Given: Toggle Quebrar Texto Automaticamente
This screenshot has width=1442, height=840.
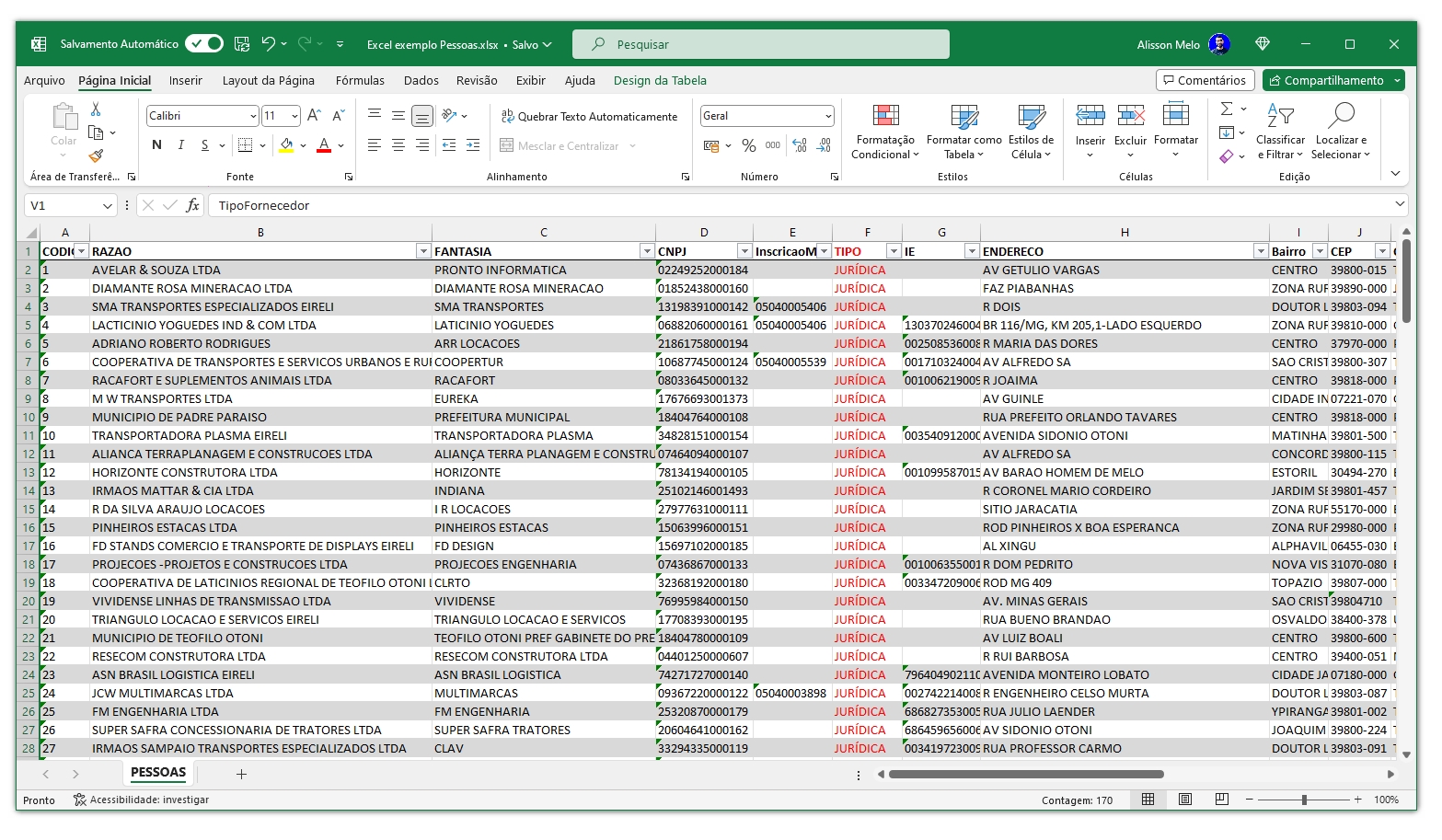Looking at the screenshot, I should (589, 116).
